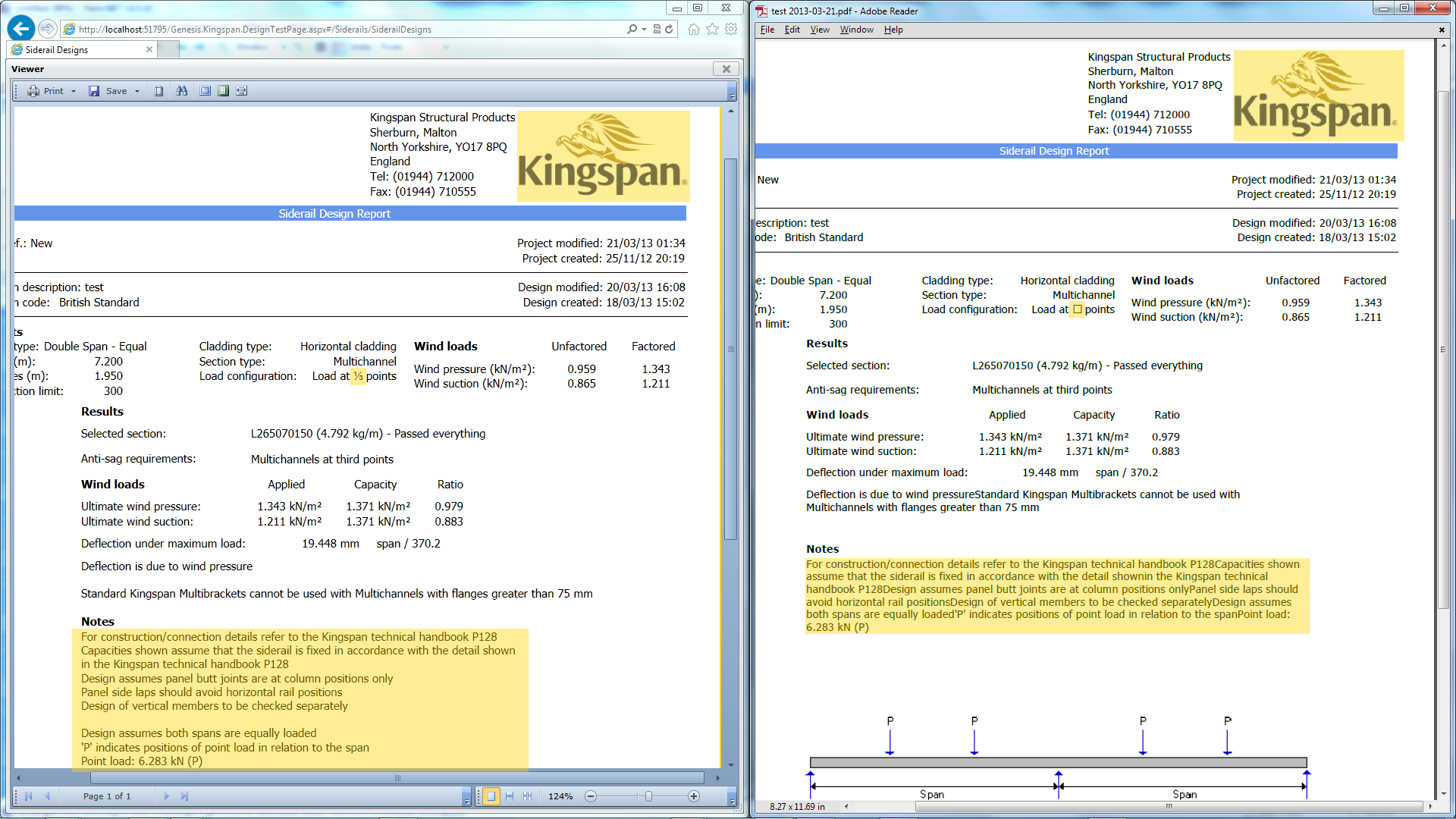Click the Viewer vertical scrollbar thumb

(730, 349)
